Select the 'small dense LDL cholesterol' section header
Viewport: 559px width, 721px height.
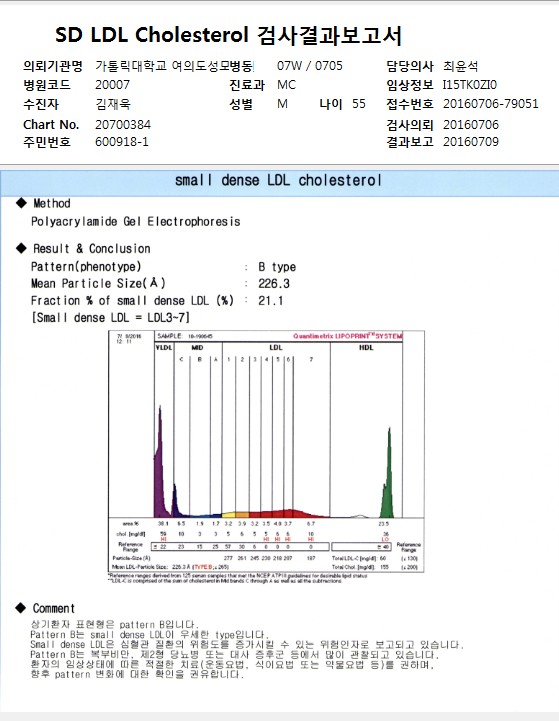point(278,180)
